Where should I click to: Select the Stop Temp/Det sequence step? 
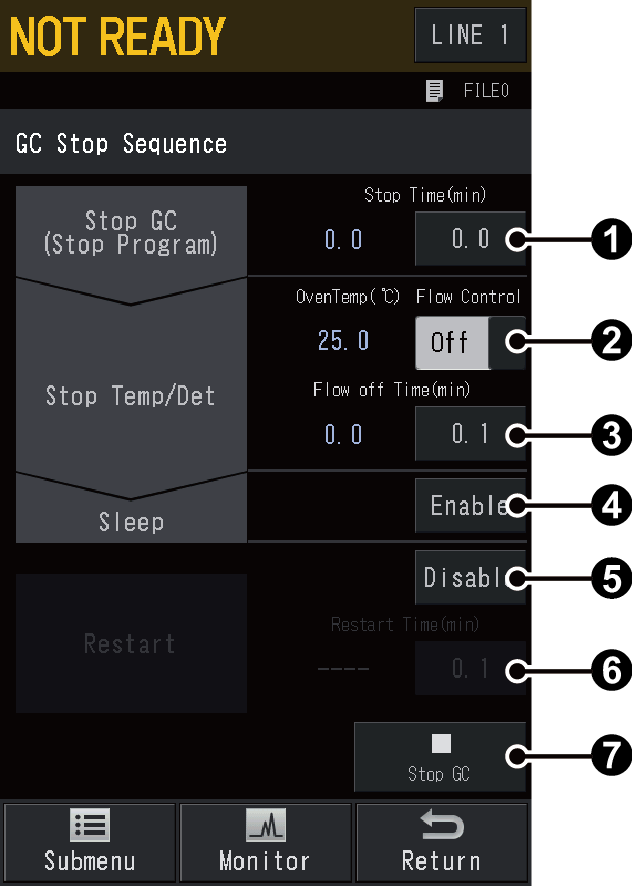pos(131,396)
